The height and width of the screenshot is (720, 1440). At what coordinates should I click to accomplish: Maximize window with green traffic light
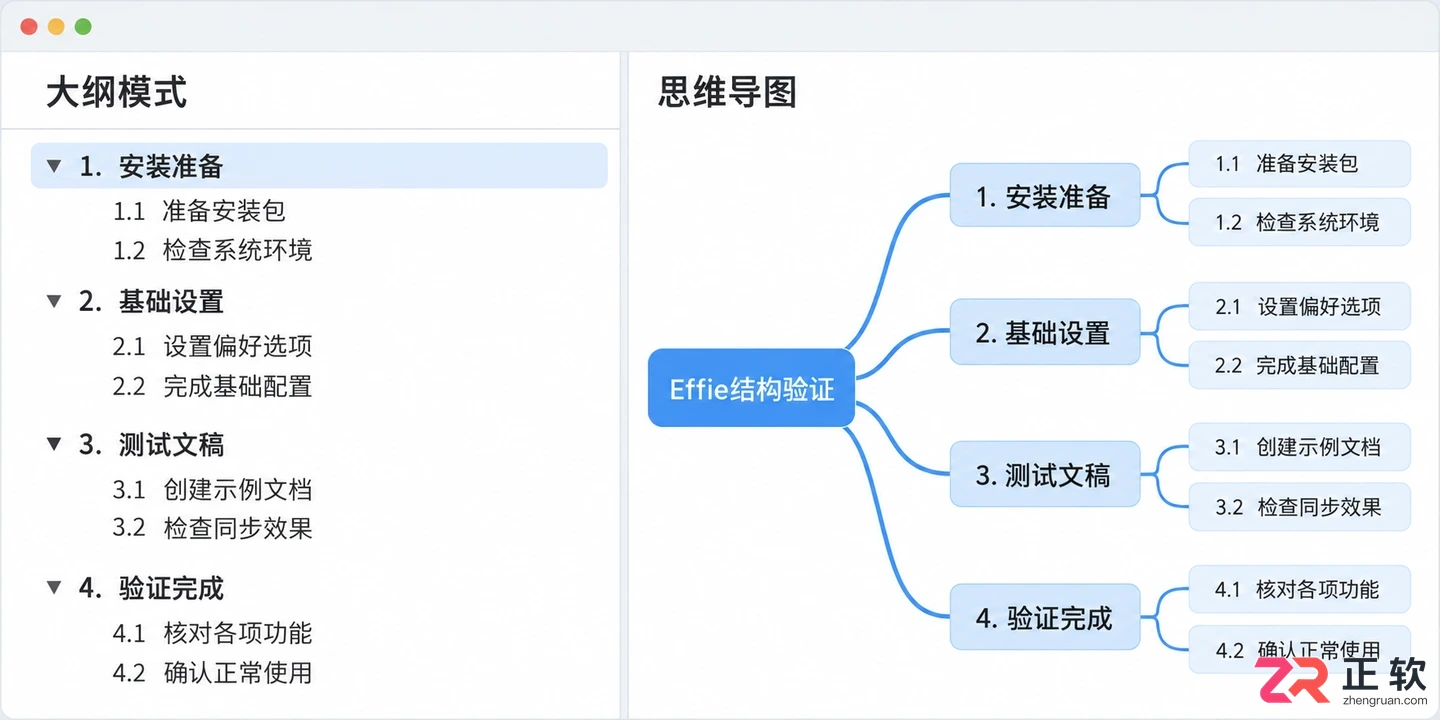[83, 26]
